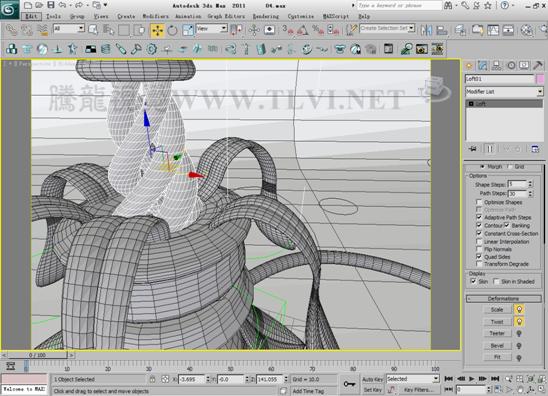Click the Auto Key button

[x=373, y=379]
